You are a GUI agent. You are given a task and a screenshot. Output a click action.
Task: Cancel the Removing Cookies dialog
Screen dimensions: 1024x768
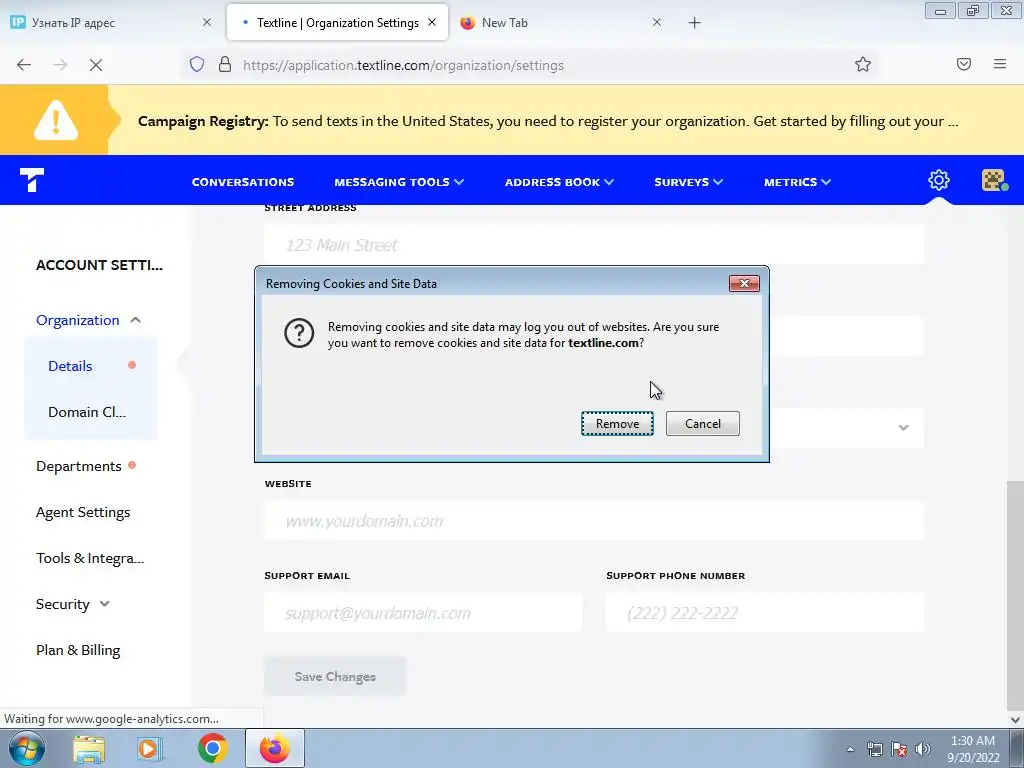tap(703, 424)
